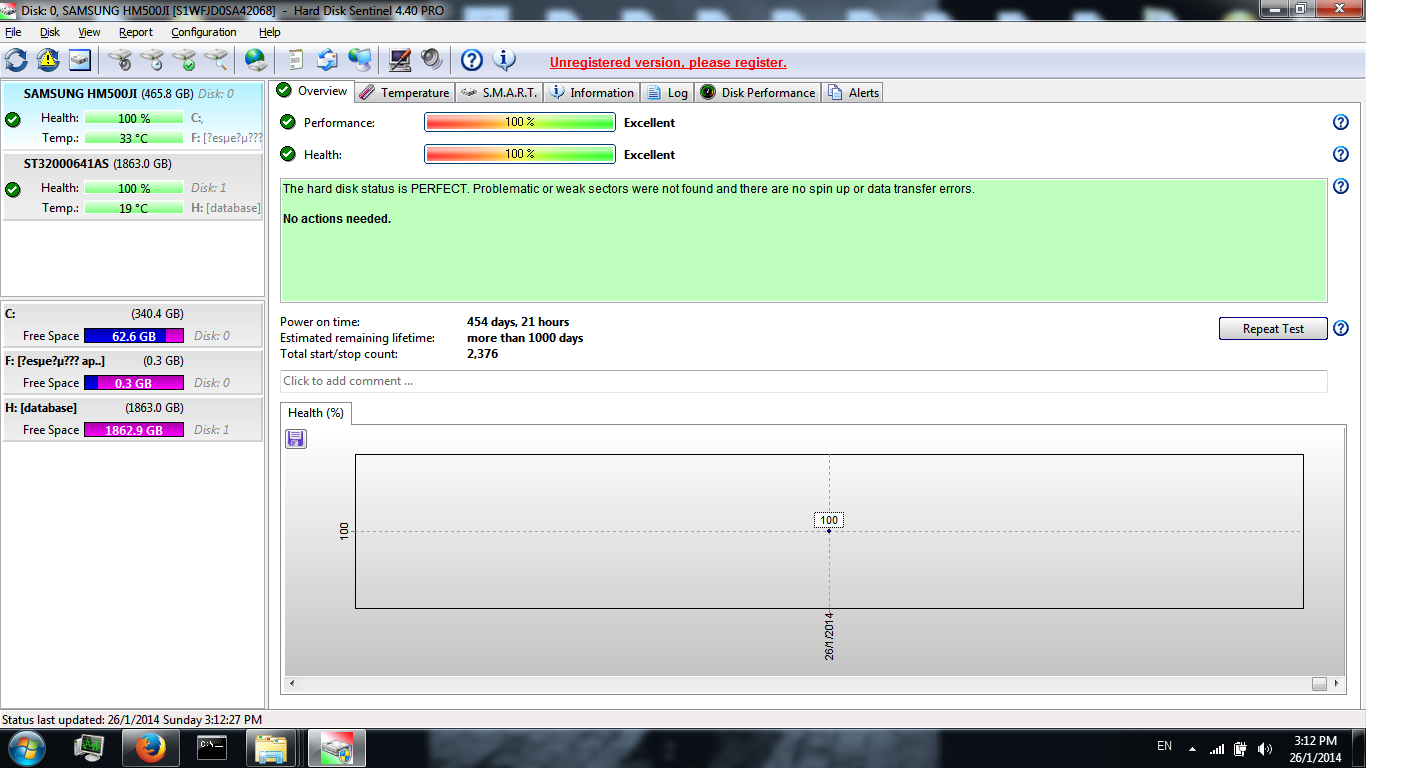The width and height of the screenshot is (1404, 768).
Task: Click the disk with magnifier surface test icon
Action: (216, 59)
